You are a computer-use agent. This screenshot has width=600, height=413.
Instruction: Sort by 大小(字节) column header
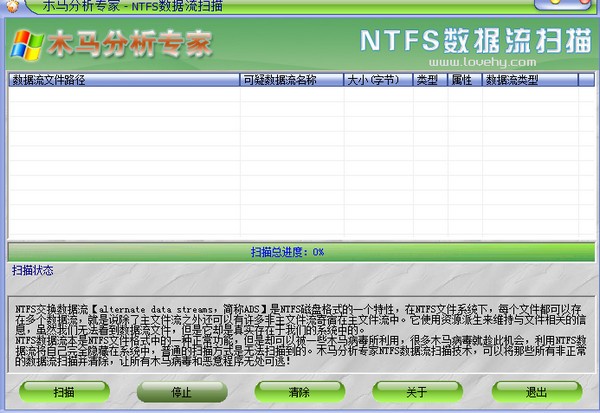coord(378,80)
